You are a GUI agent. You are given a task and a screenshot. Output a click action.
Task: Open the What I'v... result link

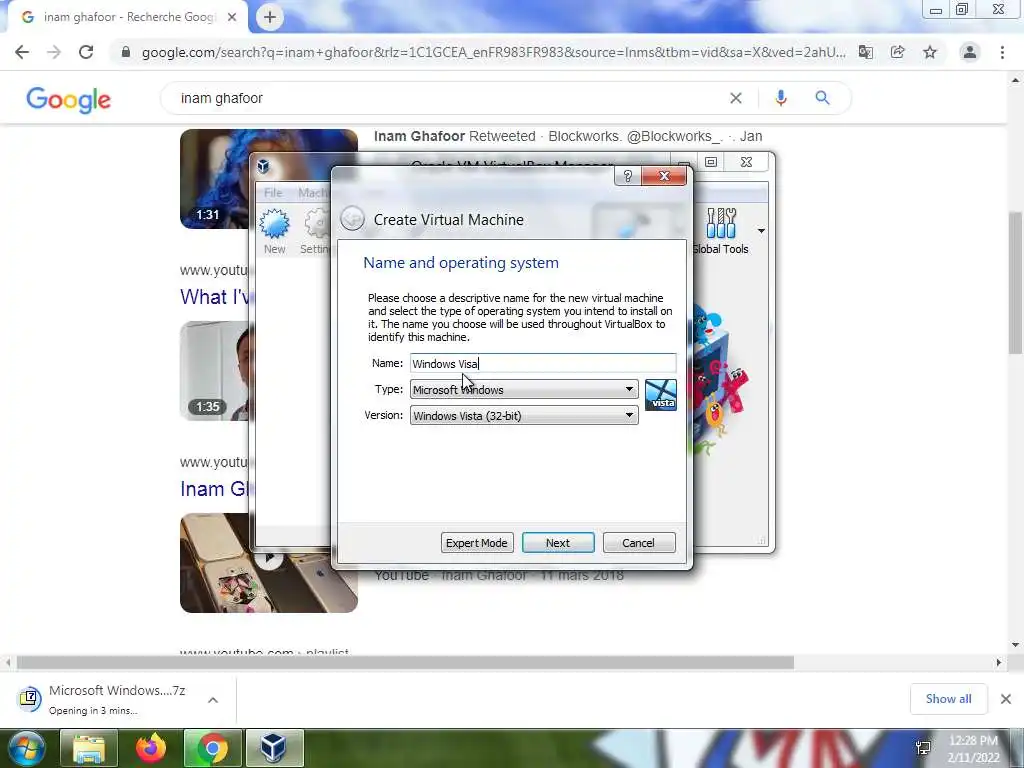coord(216,297)
